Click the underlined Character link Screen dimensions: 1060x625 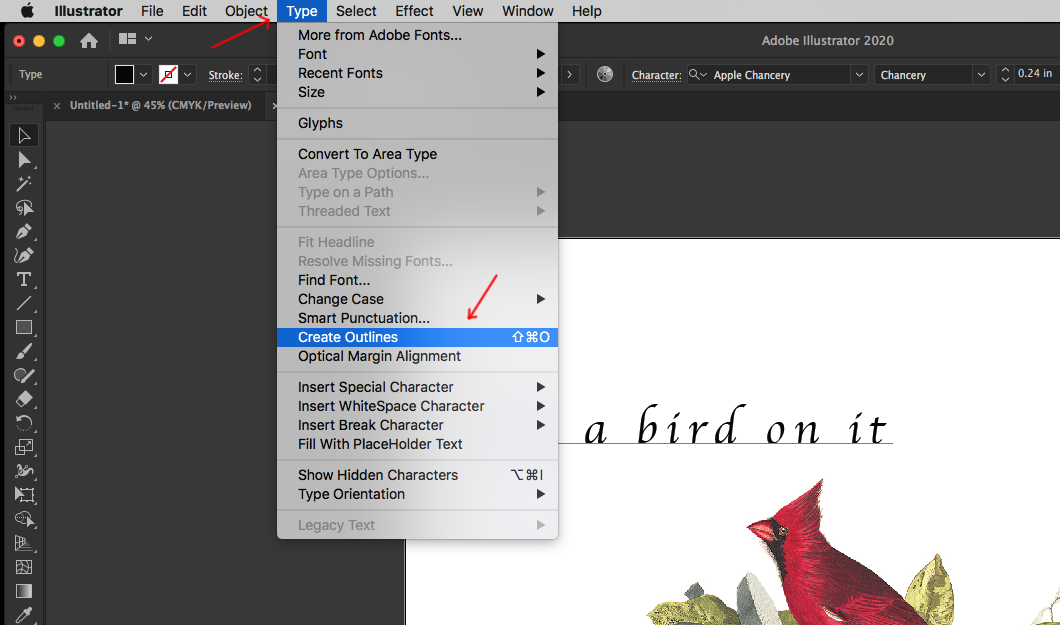[x=655, y=74]
